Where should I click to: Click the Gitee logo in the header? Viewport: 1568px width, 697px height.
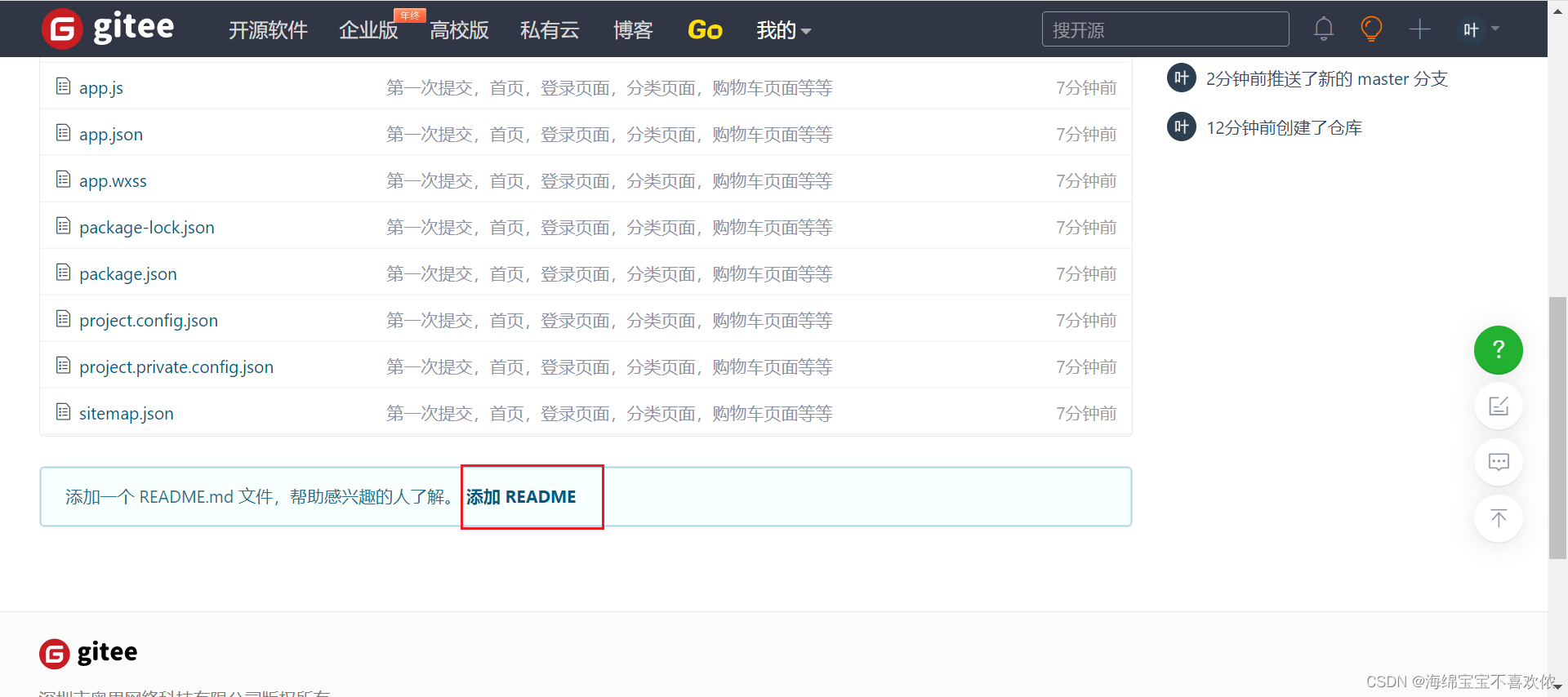point(108,29)
